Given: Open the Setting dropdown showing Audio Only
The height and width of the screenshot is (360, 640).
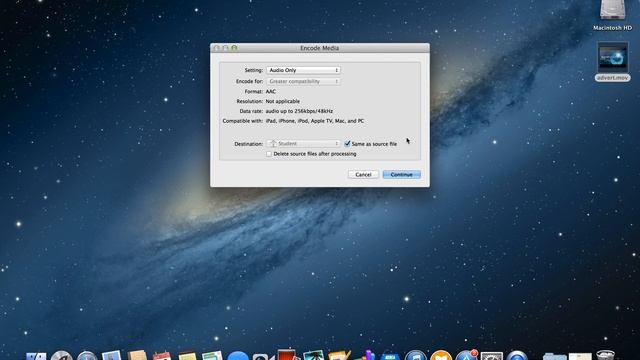Looking at the screenshot, I should pyautogui.click(x=303, y=70).
